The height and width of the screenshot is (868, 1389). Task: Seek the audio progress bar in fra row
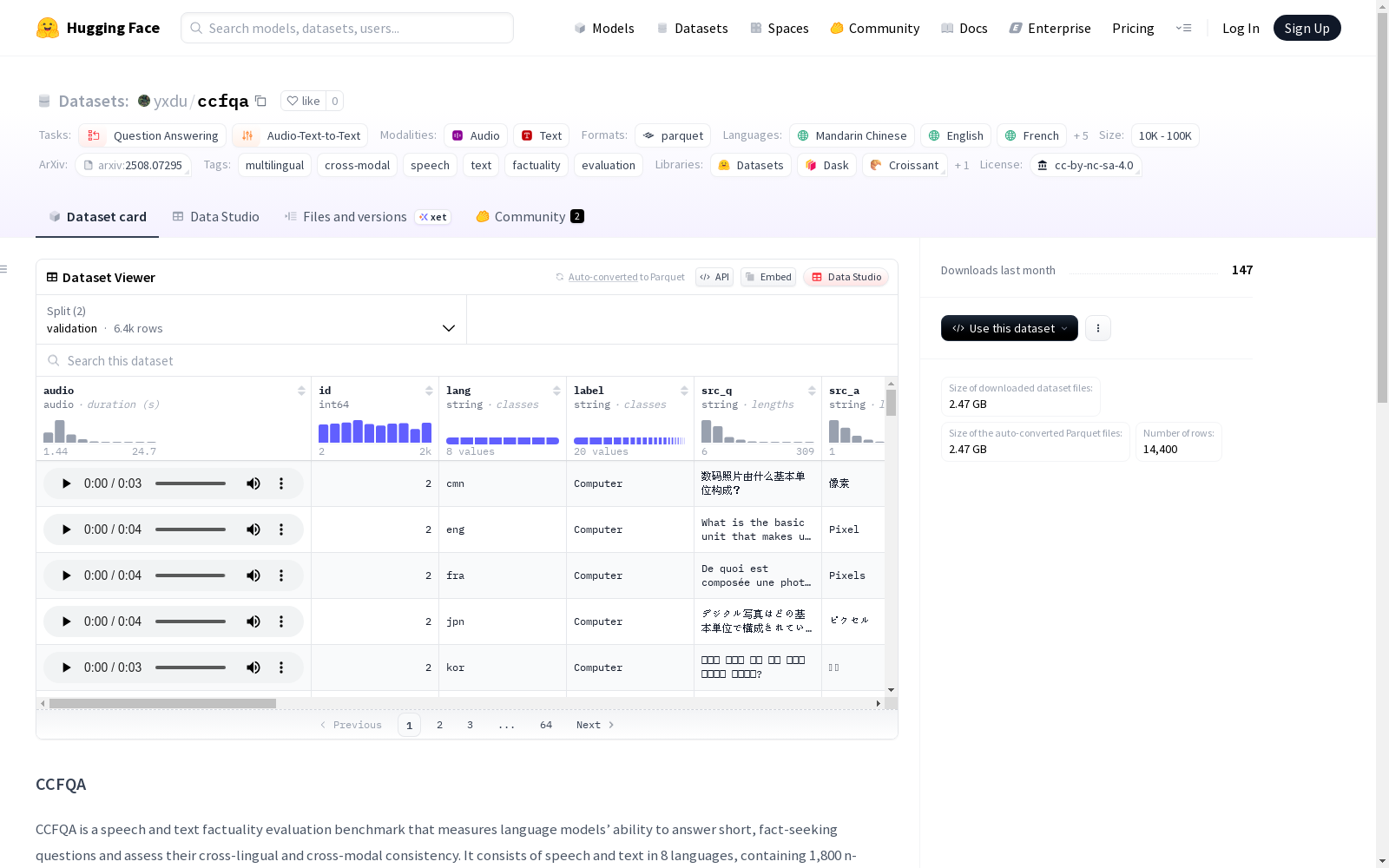click(190, 575)
